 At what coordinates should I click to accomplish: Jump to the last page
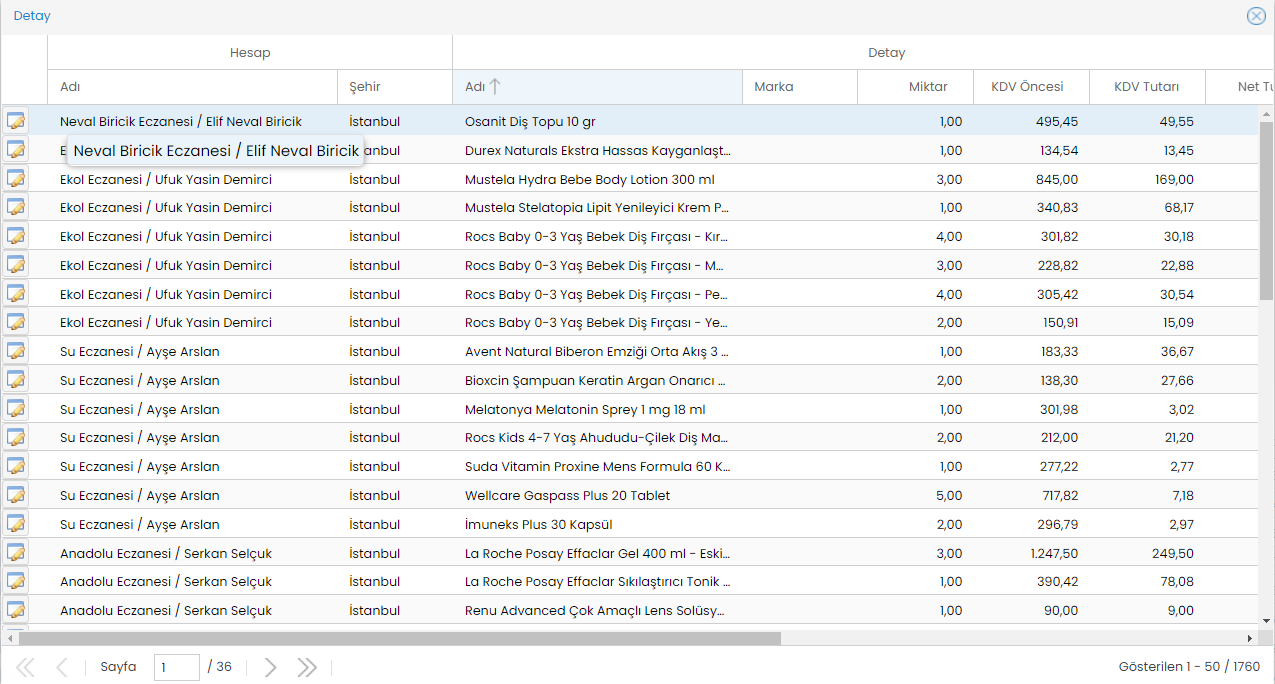point(307,667)
